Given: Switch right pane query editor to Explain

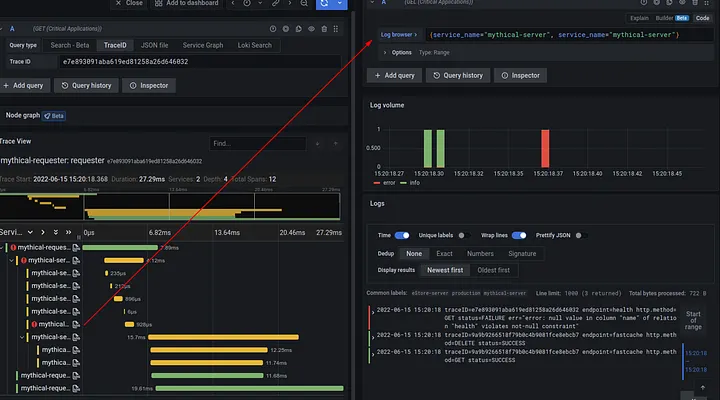Looking at the screenshot, I should (x=639, y=18).
